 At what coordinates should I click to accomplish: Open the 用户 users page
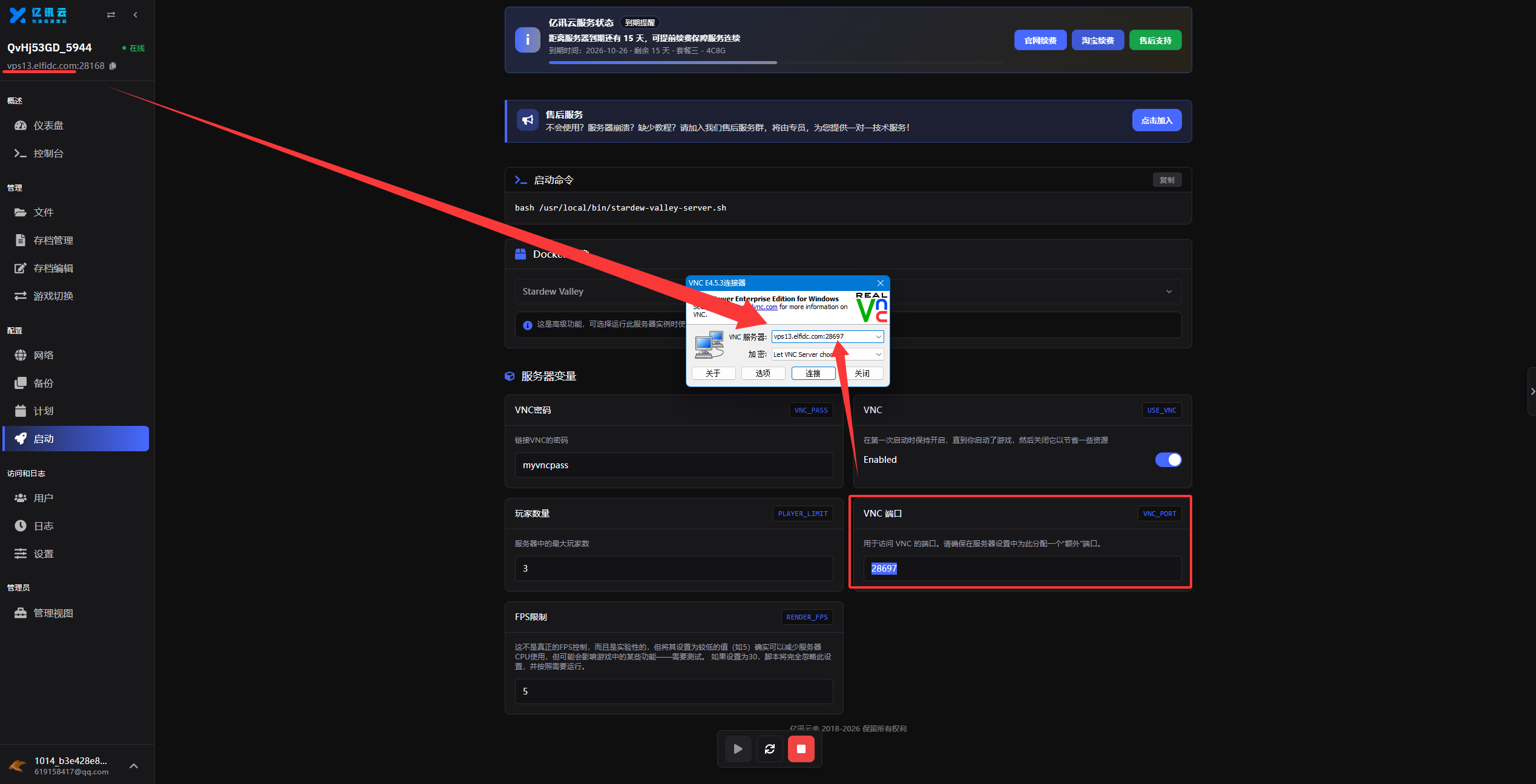[76, 498]
